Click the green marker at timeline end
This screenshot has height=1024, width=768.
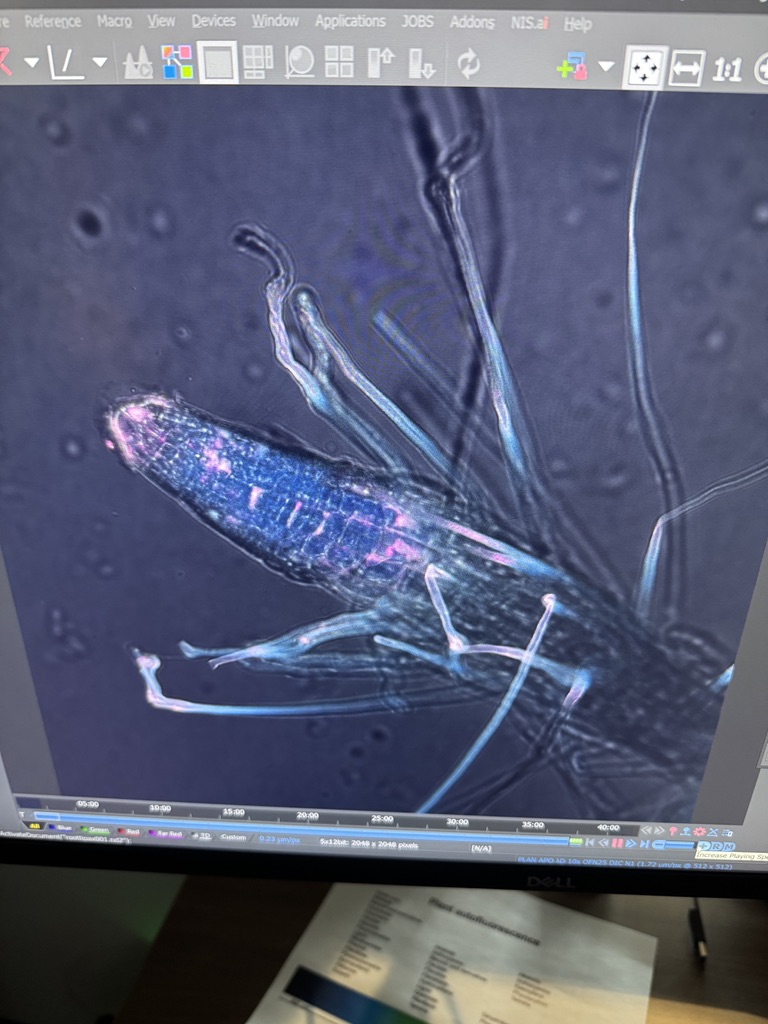click(576, 842)
